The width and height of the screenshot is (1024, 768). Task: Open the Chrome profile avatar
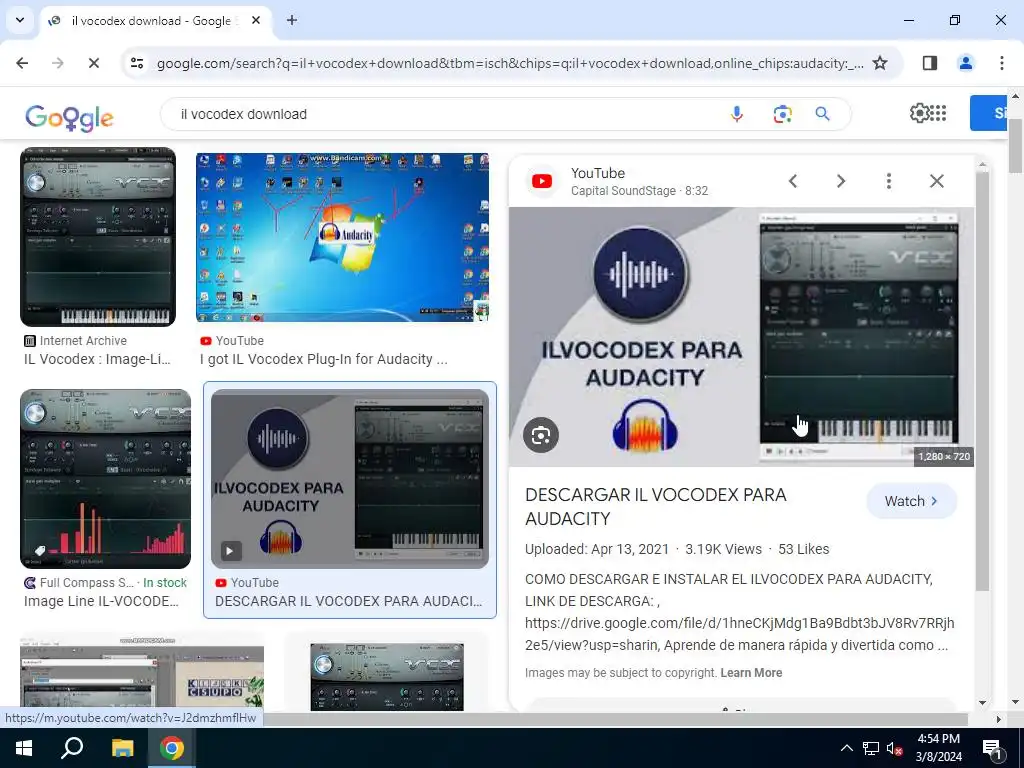click(x=965, y=63)
